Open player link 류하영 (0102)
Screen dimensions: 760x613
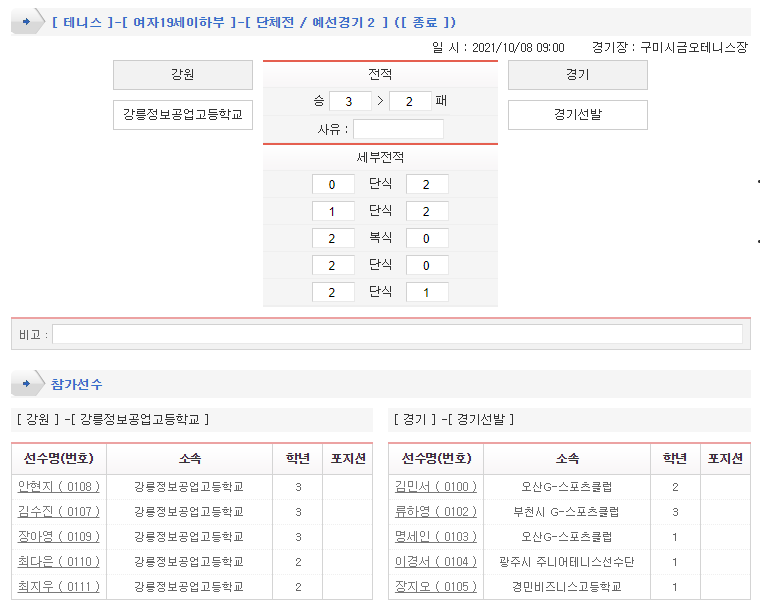click(x=436, y=512)
